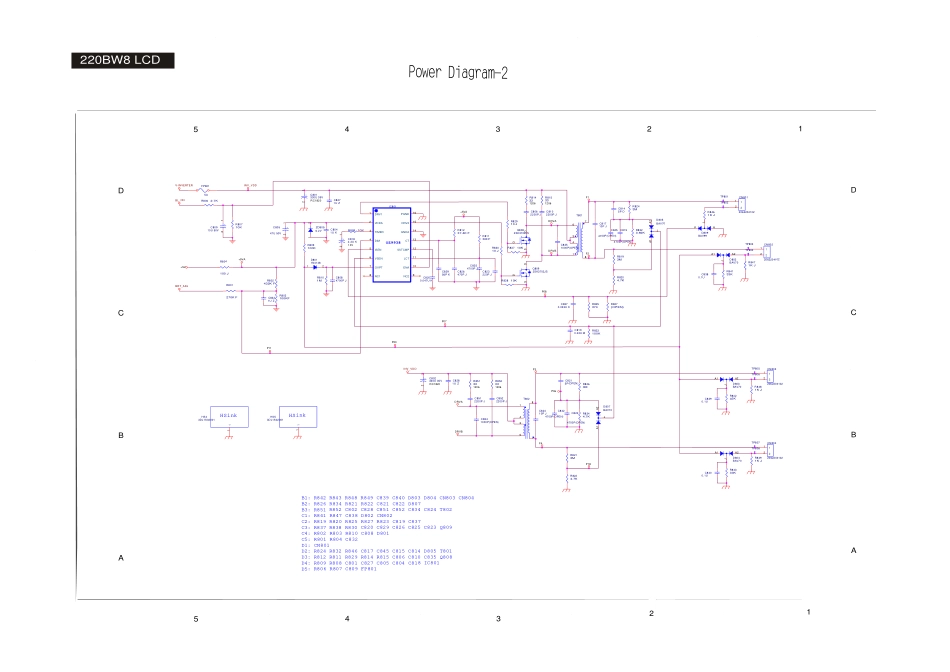Click the component location list below the schematic
This screenshot has height=672, width=950.
[x=388, y=533]
